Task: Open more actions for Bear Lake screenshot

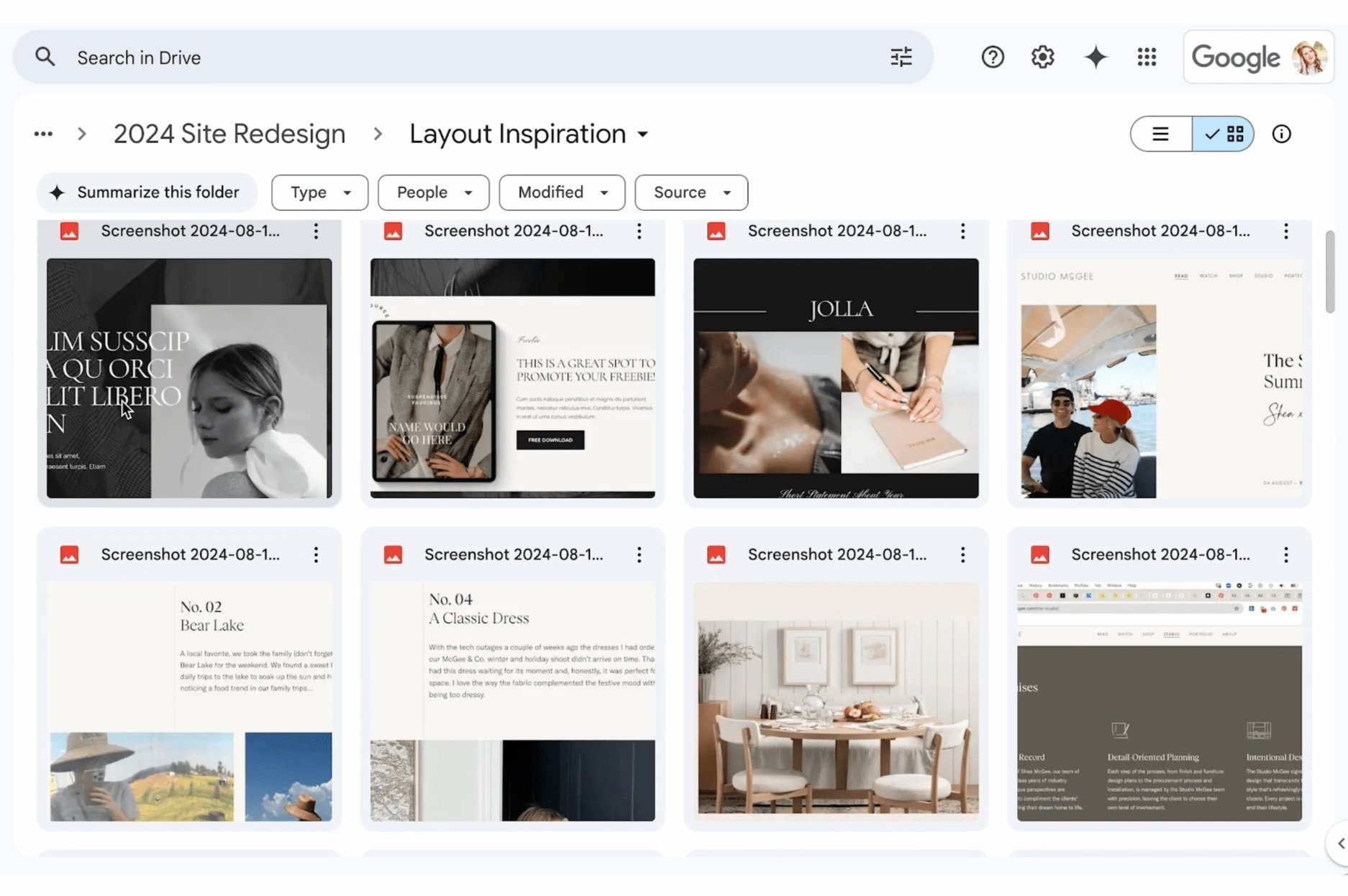Action: tap(316, 554)
